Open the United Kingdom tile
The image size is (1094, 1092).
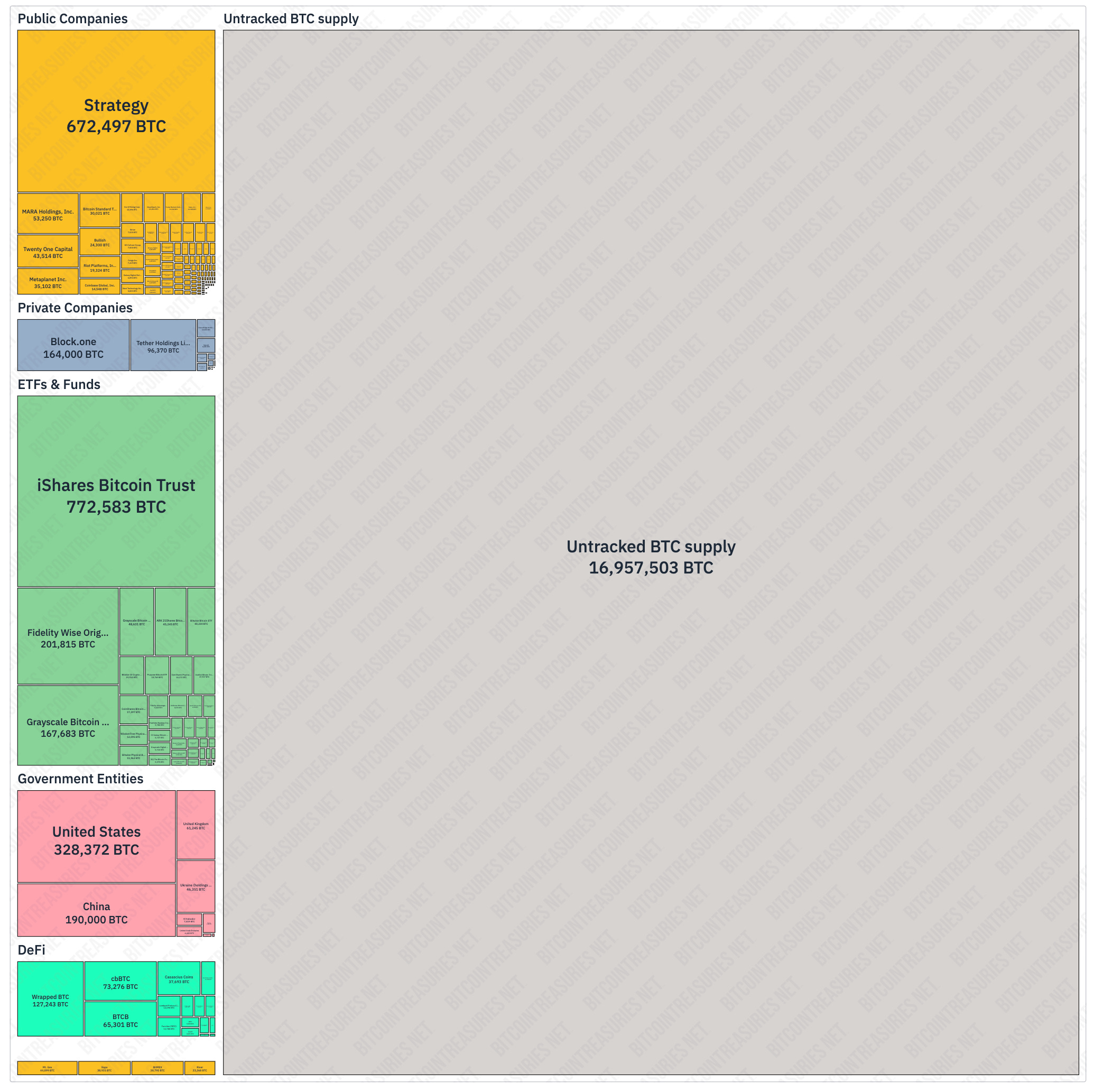(196, 825)
